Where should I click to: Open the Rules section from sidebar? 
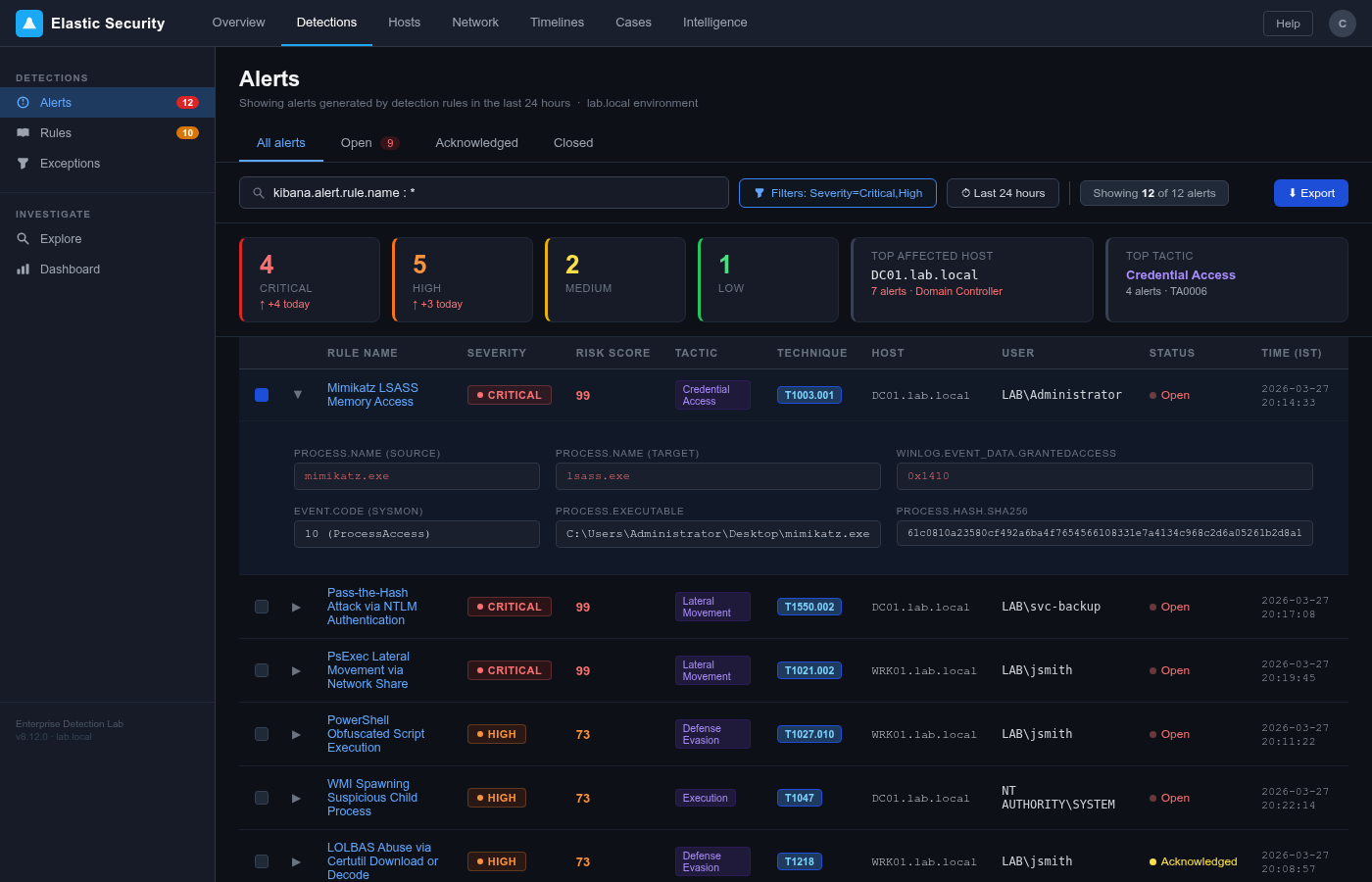tap(56, 132)
